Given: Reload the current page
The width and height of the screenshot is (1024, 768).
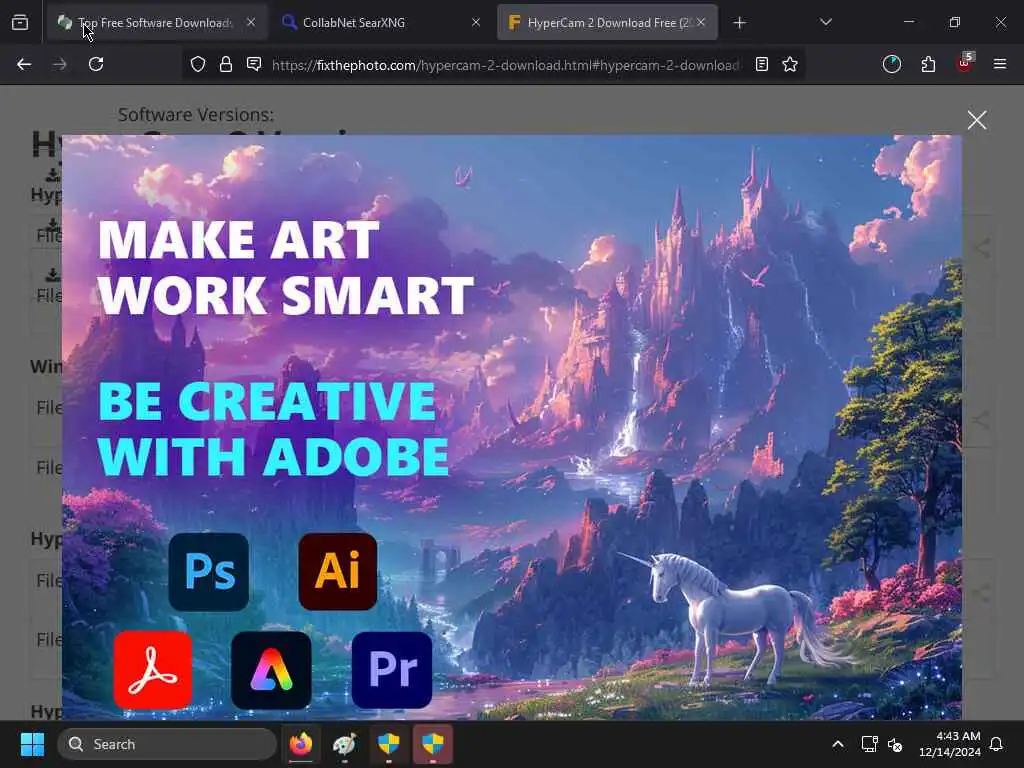Looking at the screenshot, I should pyautogui.click(x=96, y=64).
